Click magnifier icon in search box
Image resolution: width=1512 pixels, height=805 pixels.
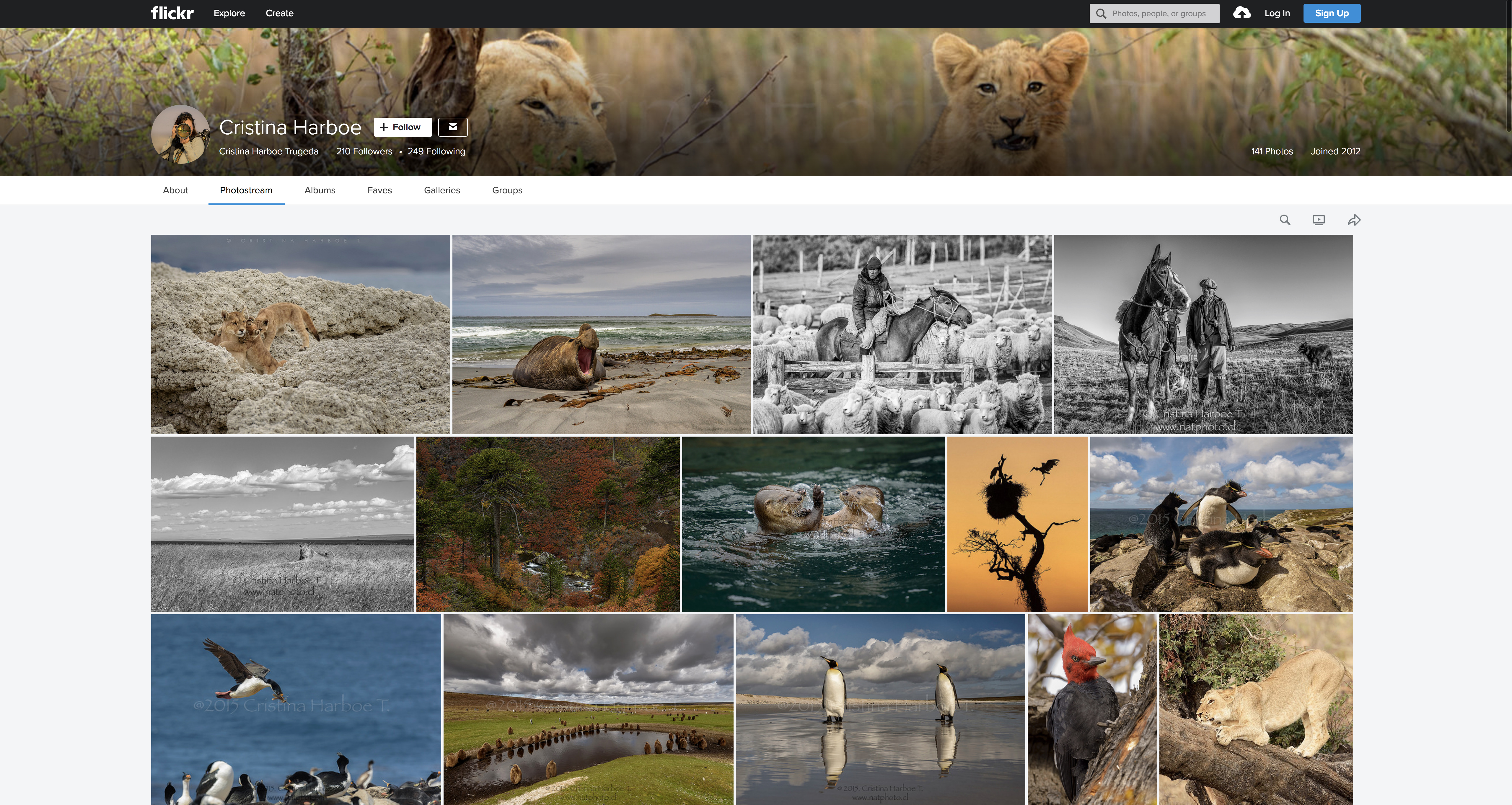[x=1101, y=14]
